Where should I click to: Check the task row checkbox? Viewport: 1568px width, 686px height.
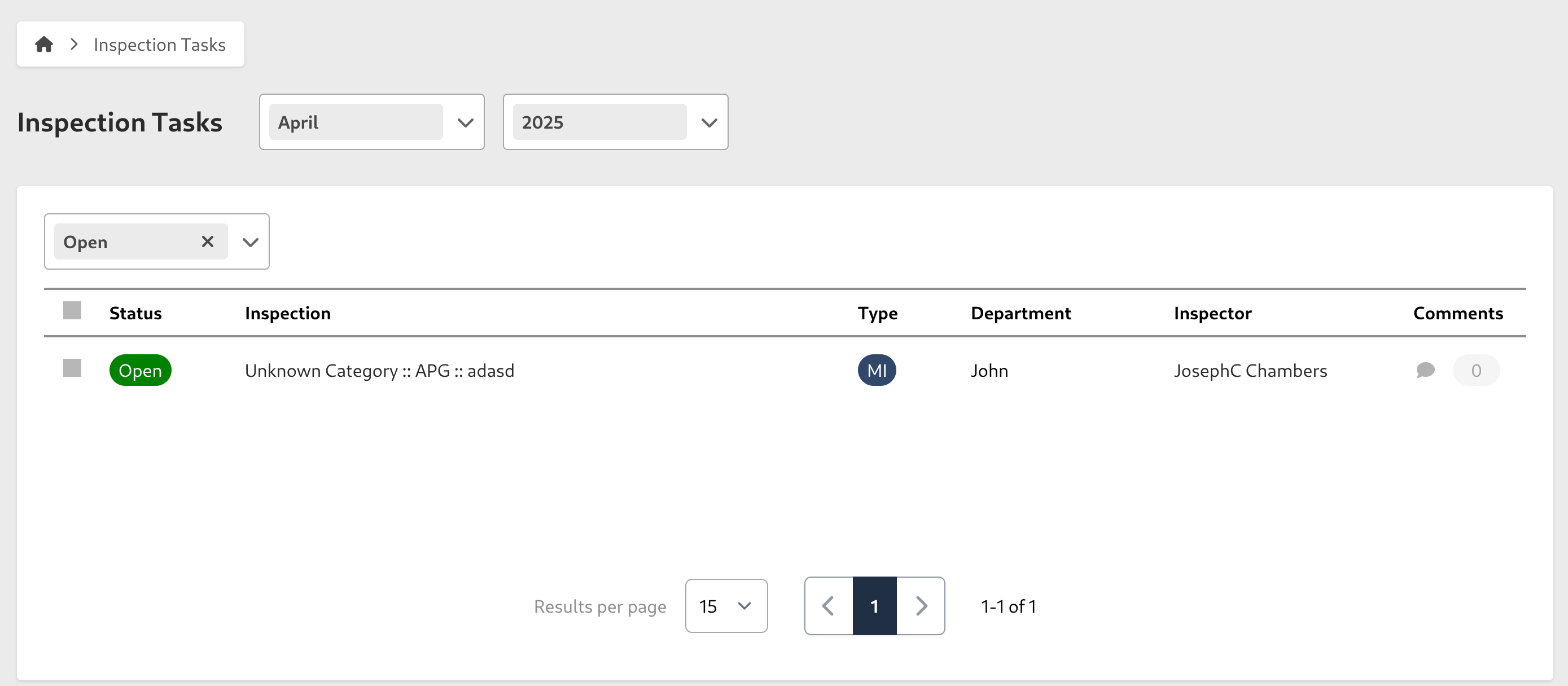pyautogui.click(x=72, y=368)
